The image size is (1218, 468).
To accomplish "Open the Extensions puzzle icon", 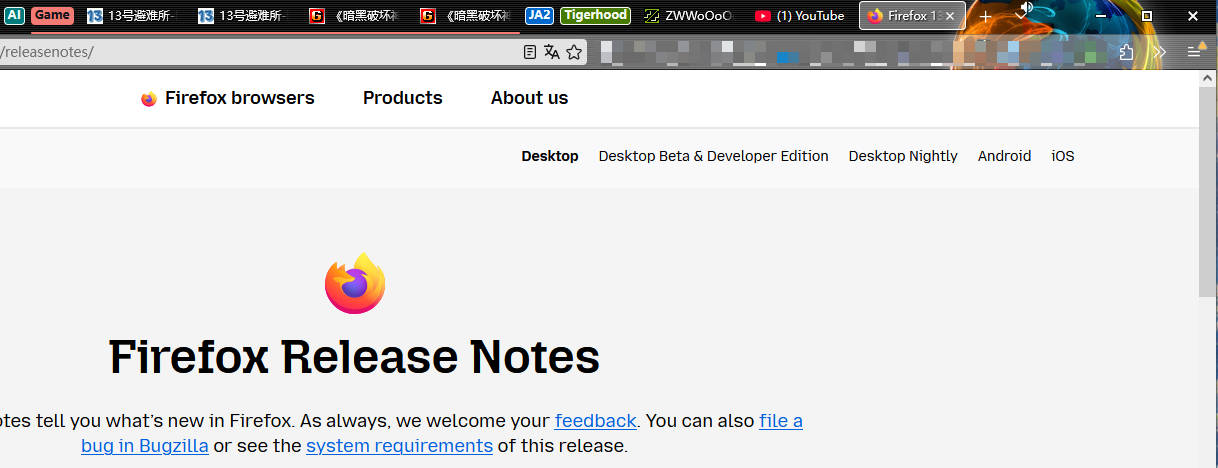I will 1127,52.
